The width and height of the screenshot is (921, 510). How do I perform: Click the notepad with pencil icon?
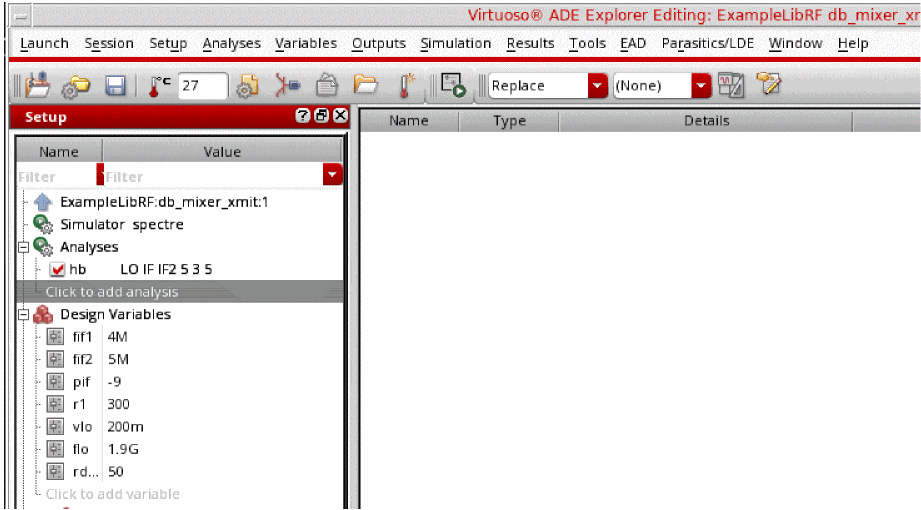(769, 84)
